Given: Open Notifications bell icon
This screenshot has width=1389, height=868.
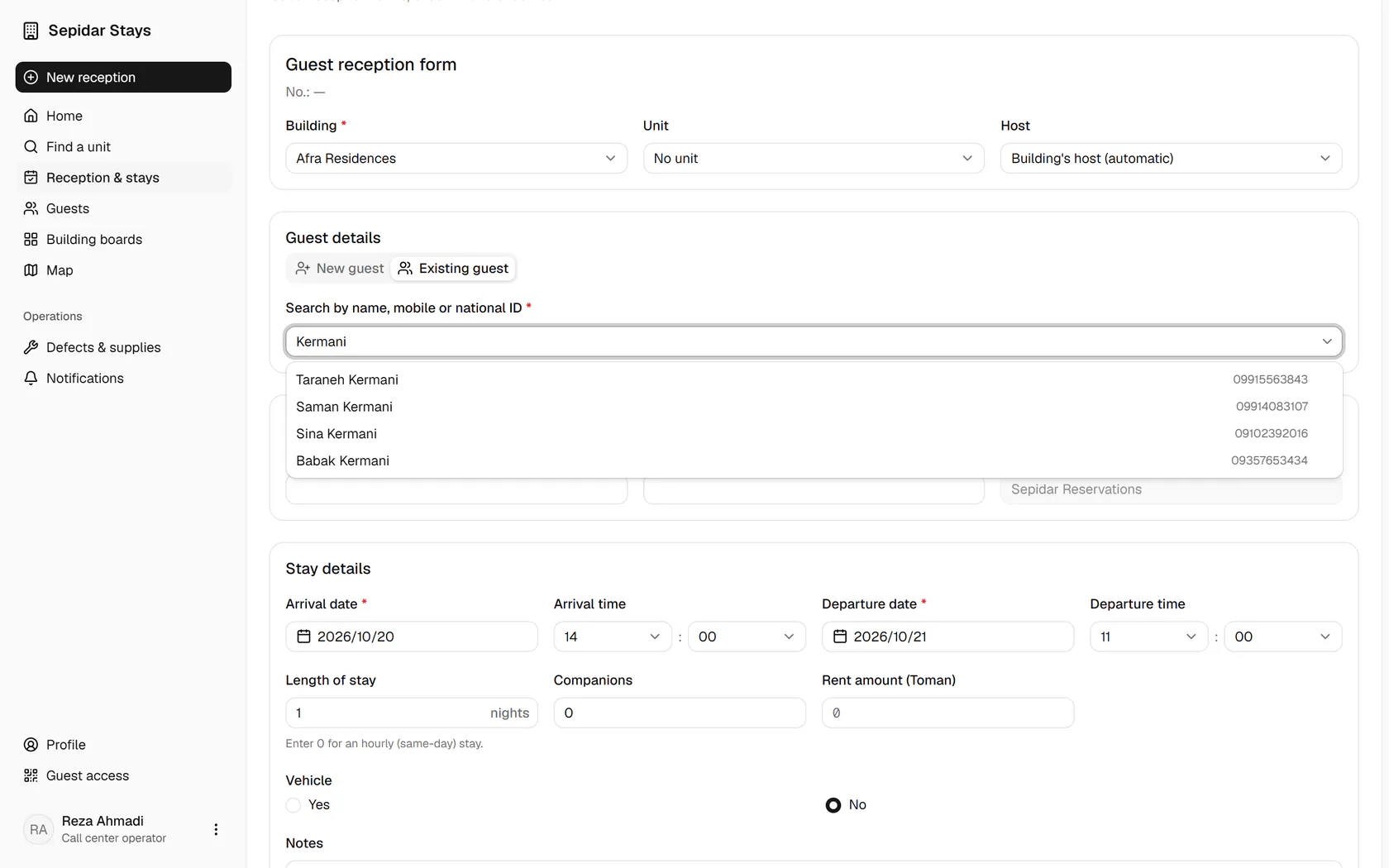Looking at the screenshot, I should (31, 378).
